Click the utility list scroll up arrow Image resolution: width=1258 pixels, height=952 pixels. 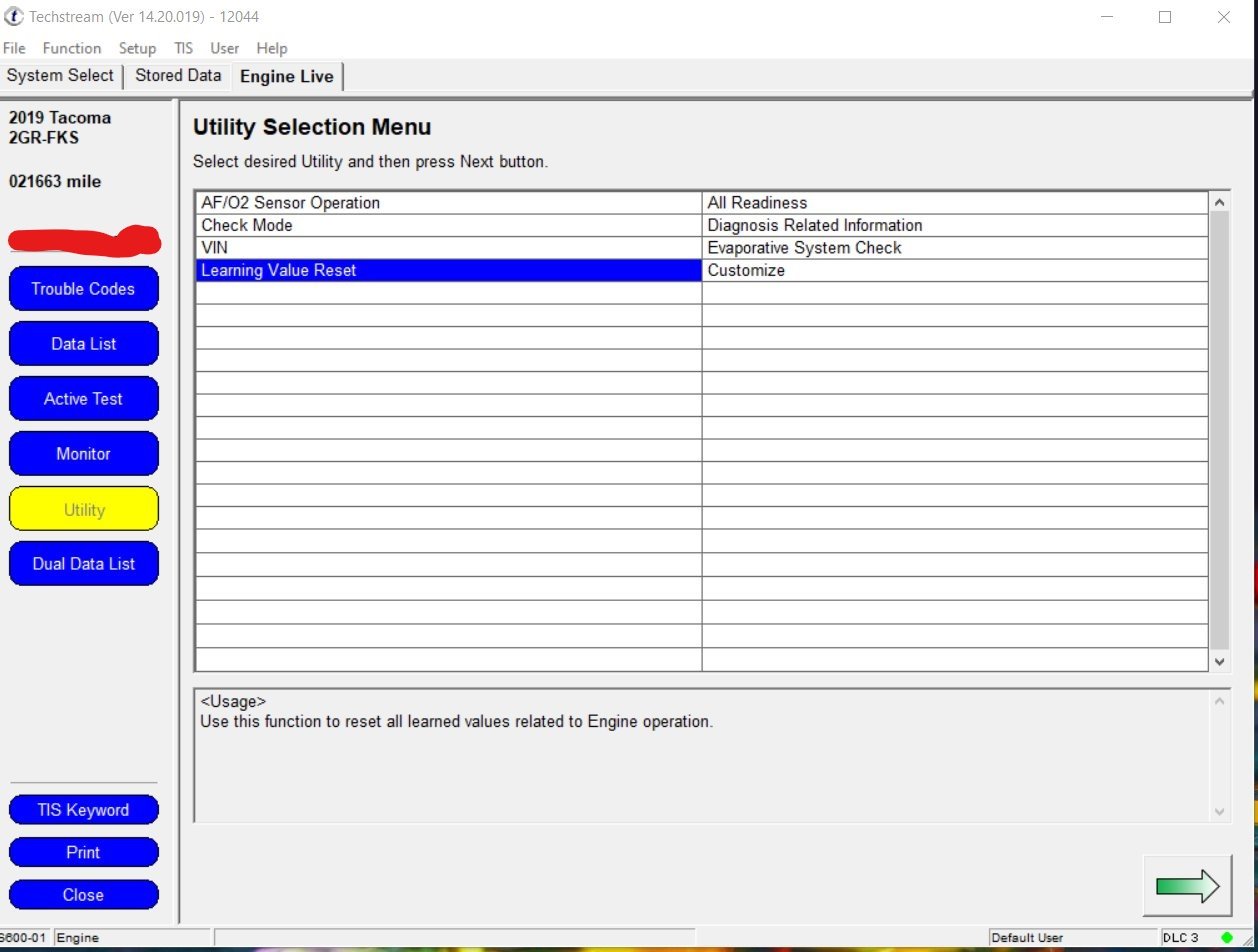(x=1219, y=202)
